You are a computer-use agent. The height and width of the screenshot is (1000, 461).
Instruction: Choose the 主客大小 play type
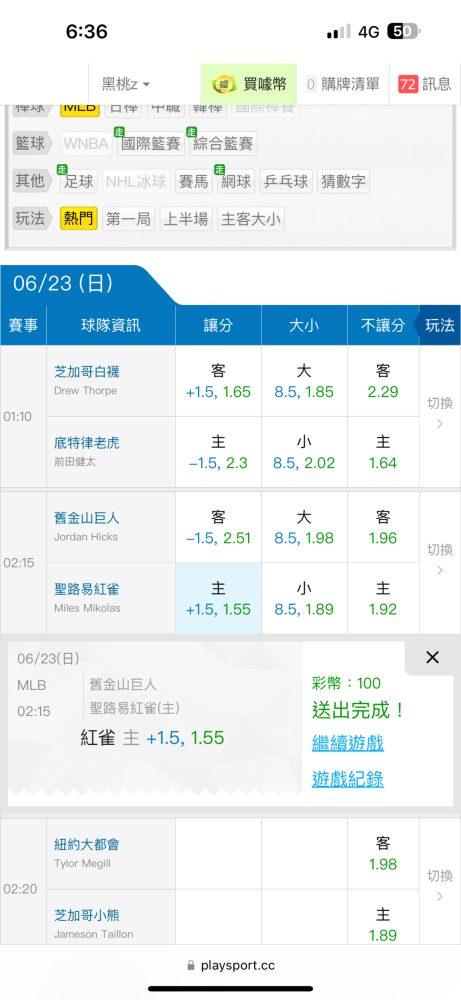click(x=251, y=219)
